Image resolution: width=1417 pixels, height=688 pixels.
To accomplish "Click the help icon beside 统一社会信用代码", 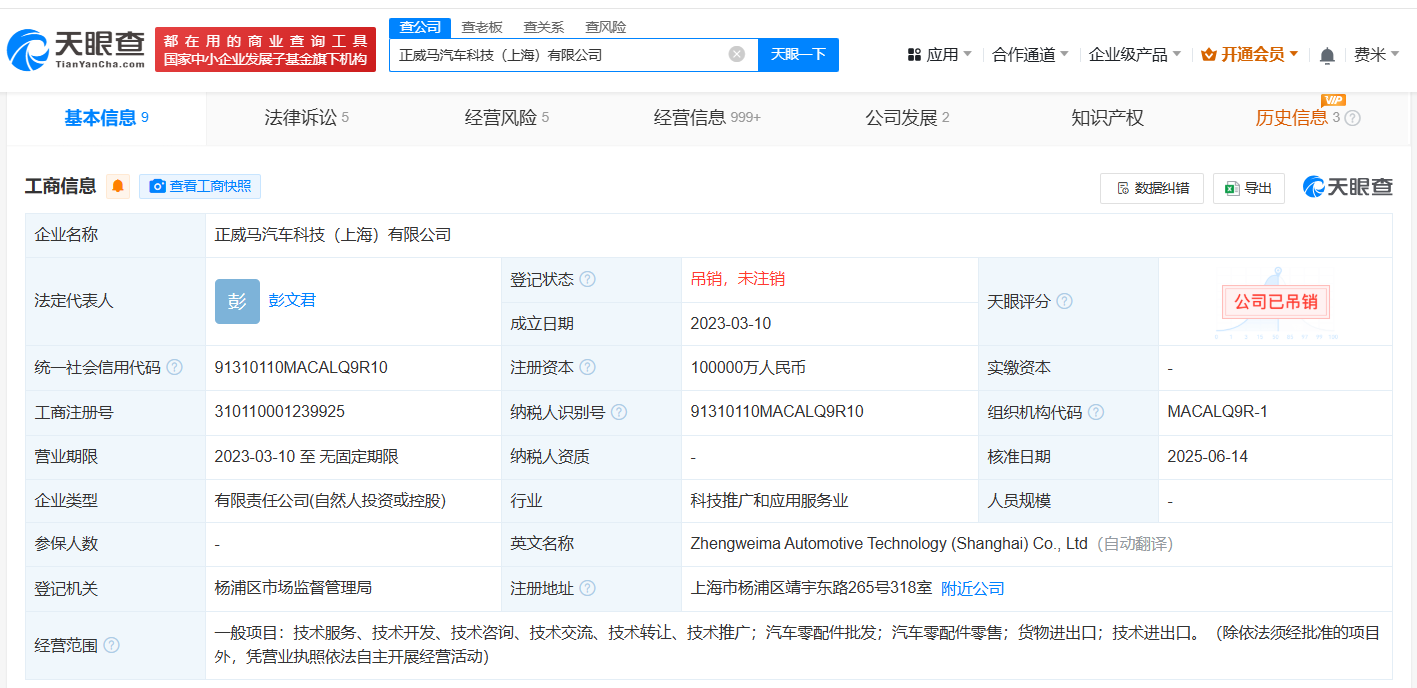I will pyautogui.click(x=175, y=367).
